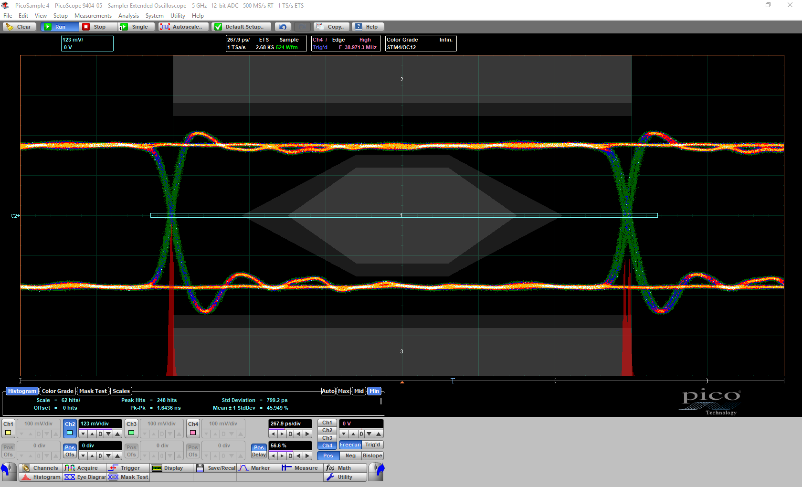Toggle channel Ch1 with yellow indicator
802x487 pixels.
(8, 428)
